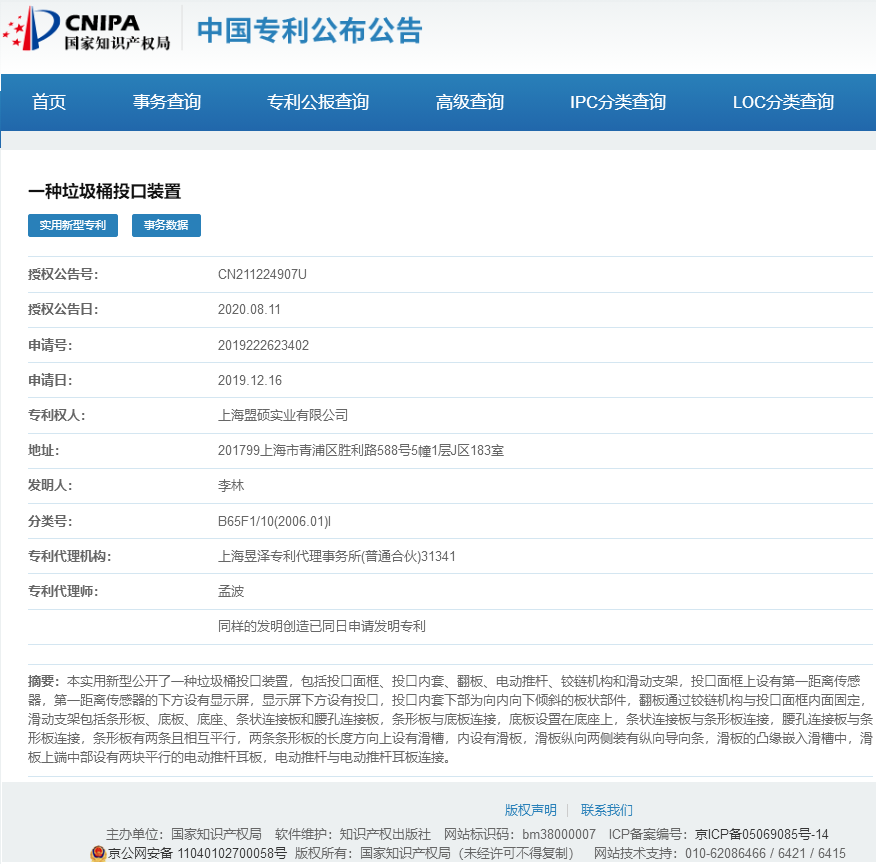
Task: Click the police badge icon in footer
Action: (98, 854)
